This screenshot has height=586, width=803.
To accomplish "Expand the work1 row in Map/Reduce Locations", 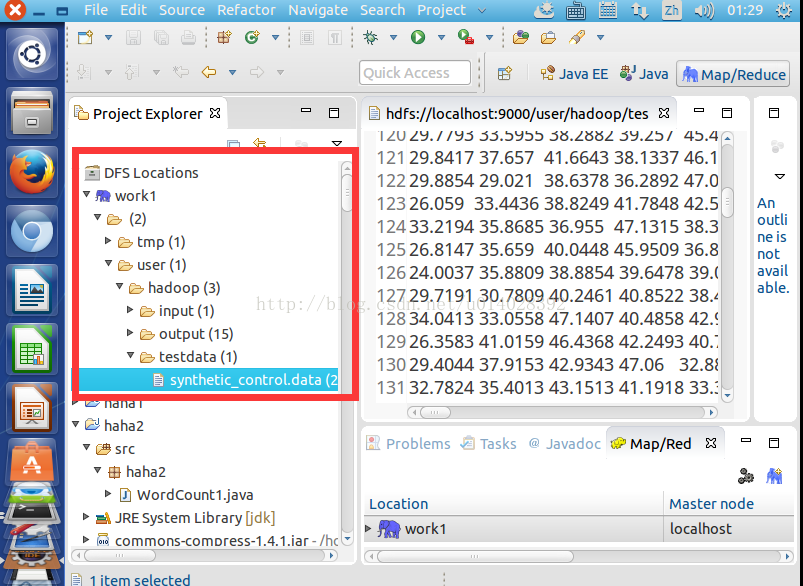I will coord(368,528).
